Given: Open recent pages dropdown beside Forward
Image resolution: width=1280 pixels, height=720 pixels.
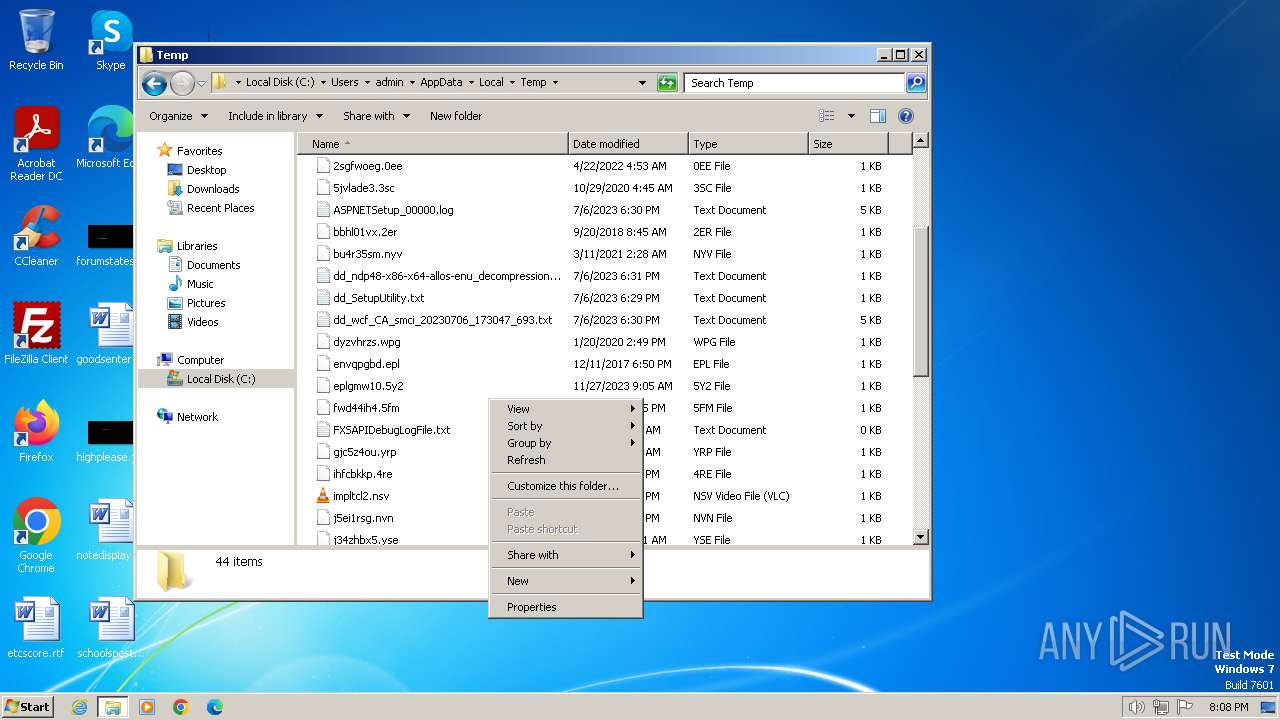Looking at the screenshot, I should [201, 83].
